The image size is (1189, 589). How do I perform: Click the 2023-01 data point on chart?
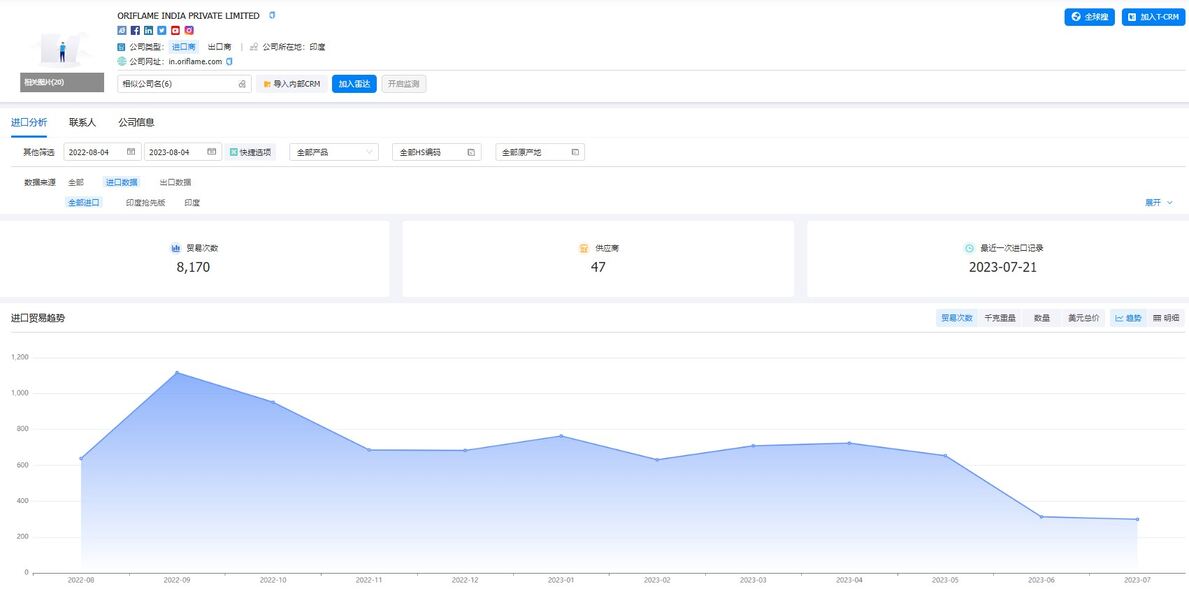[561, 436]
